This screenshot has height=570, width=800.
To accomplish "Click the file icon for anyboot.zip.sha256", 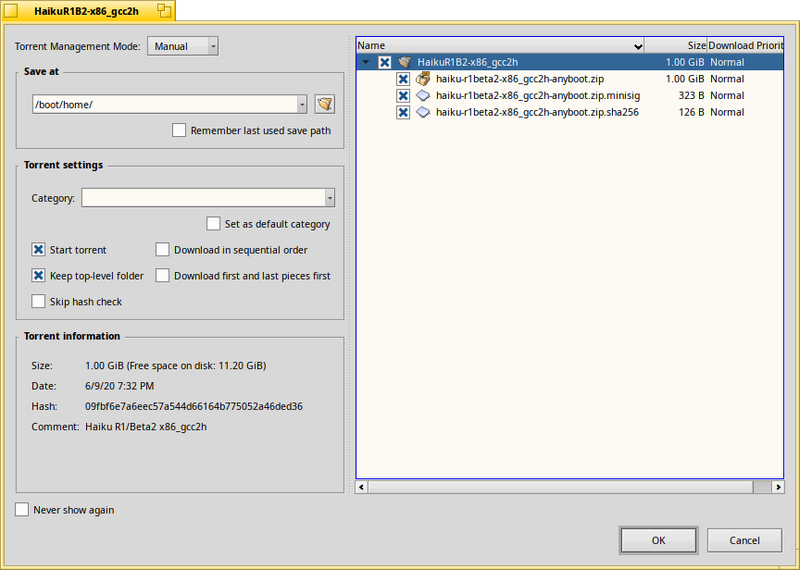I will point(423,112).
